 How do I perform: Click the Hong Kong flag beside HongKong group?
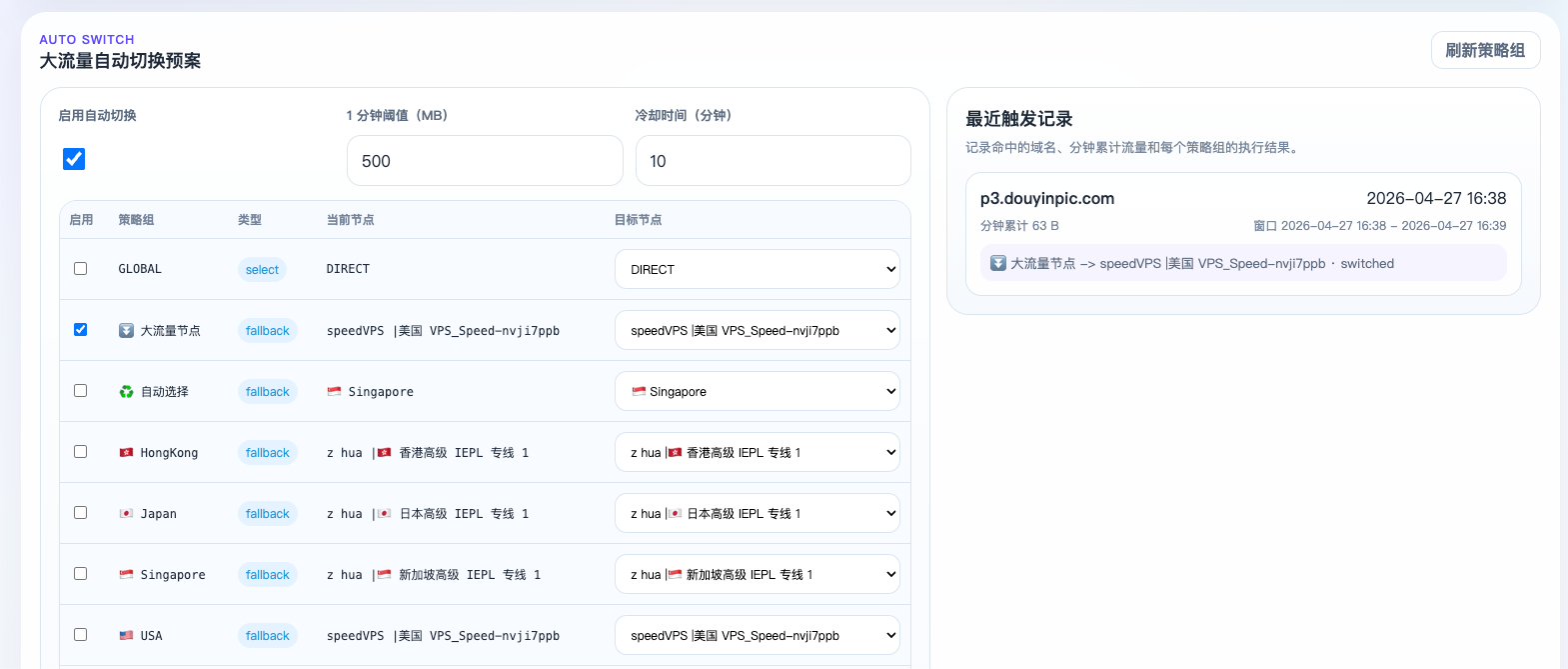[126, 452]
